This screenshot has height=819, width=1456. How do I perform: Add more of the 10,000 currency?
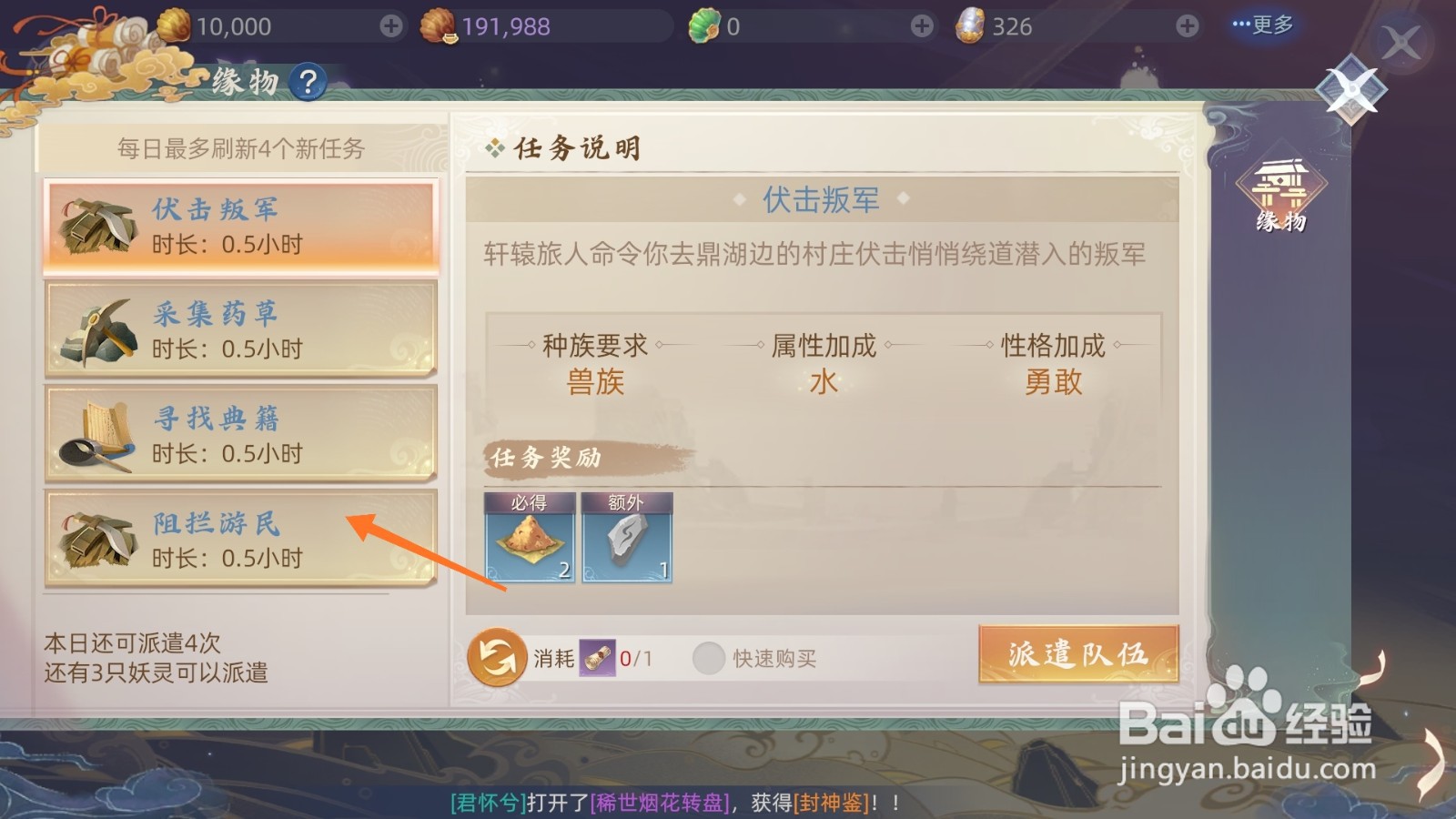[391, 26]
